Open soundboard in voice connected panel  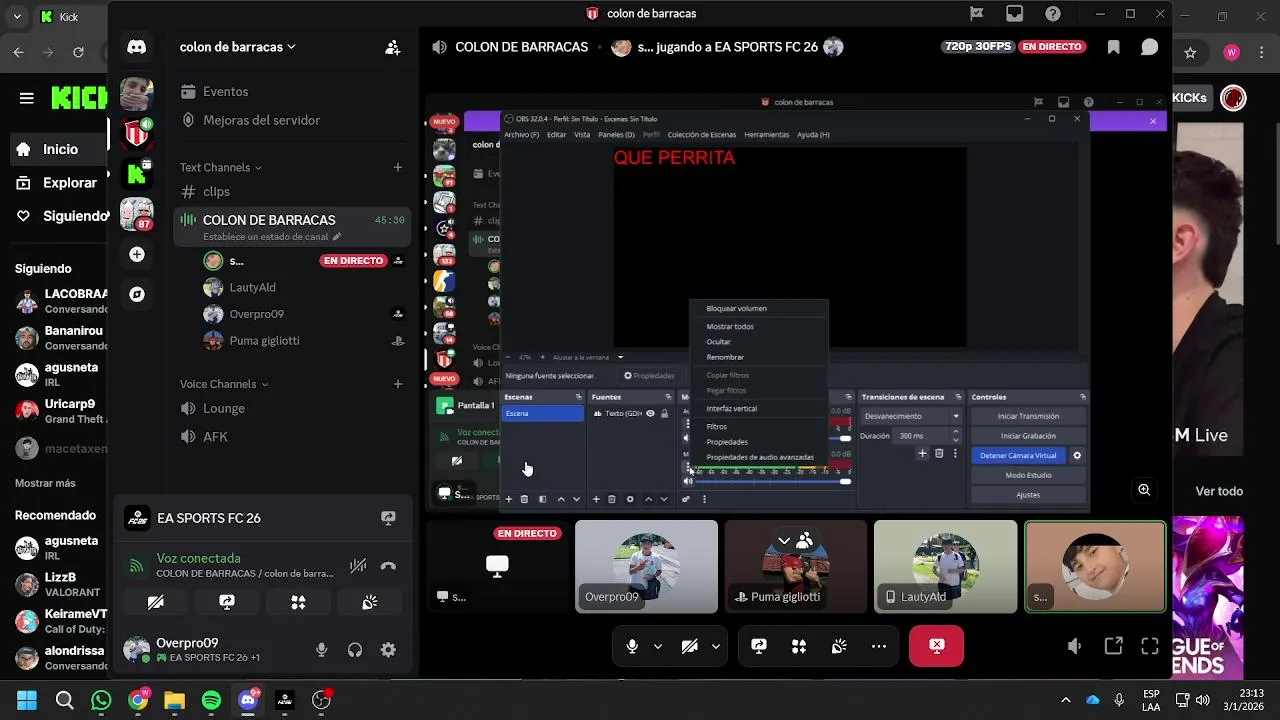[370, 602]
